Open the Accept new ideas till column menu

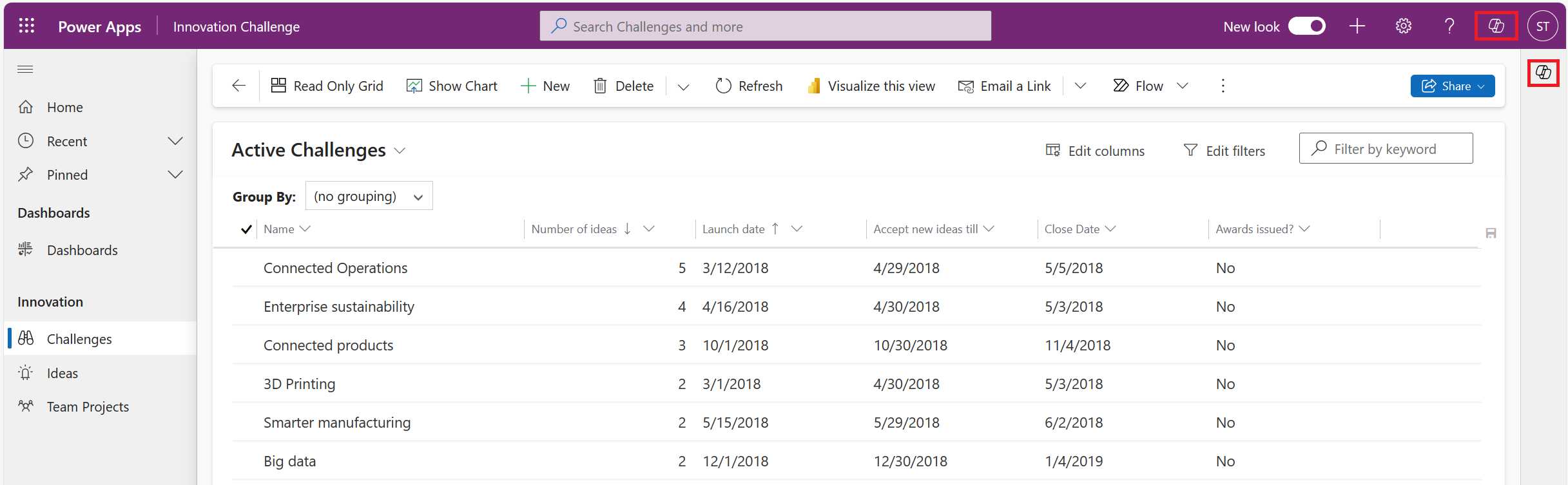pyautogui.click(x=989, y=229)
